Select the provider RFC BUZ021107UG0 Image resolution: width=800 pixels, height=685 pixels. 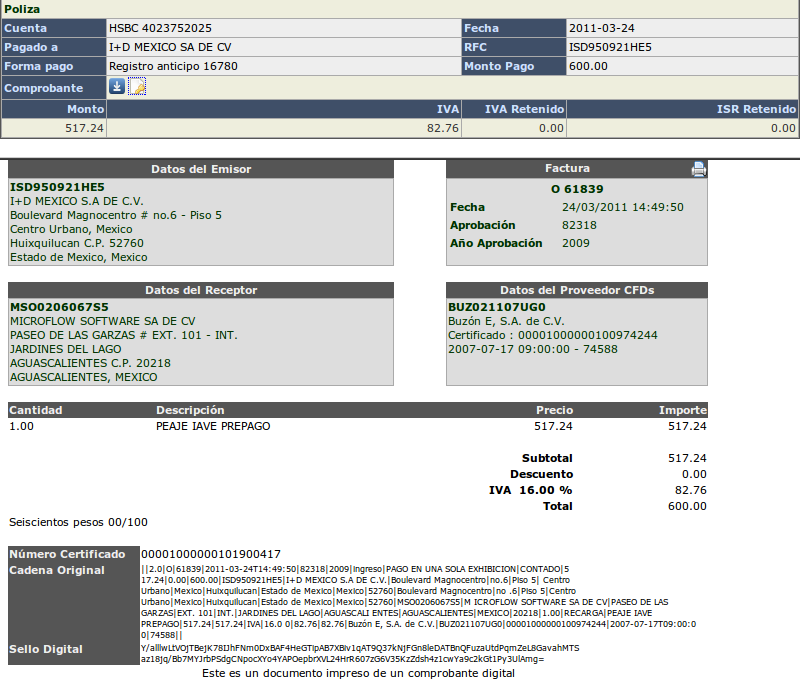pyautogui.click(x=496, y=307)
